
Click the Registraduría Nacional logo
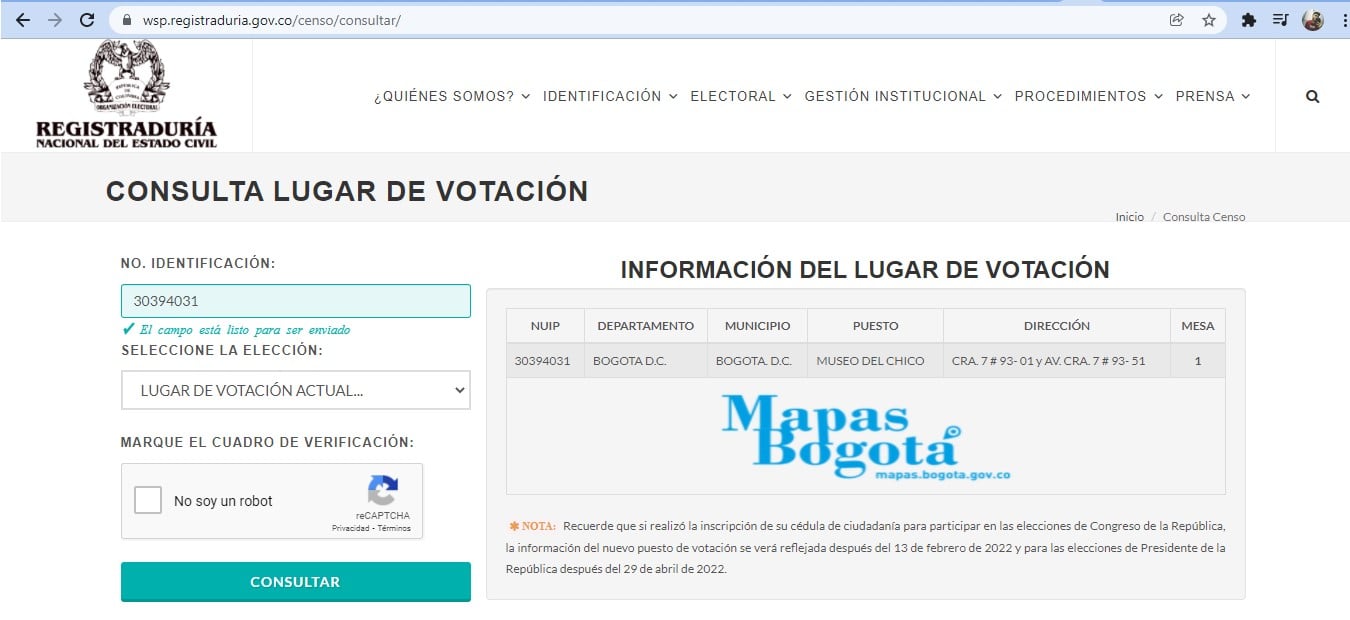[x=126, y=95]
